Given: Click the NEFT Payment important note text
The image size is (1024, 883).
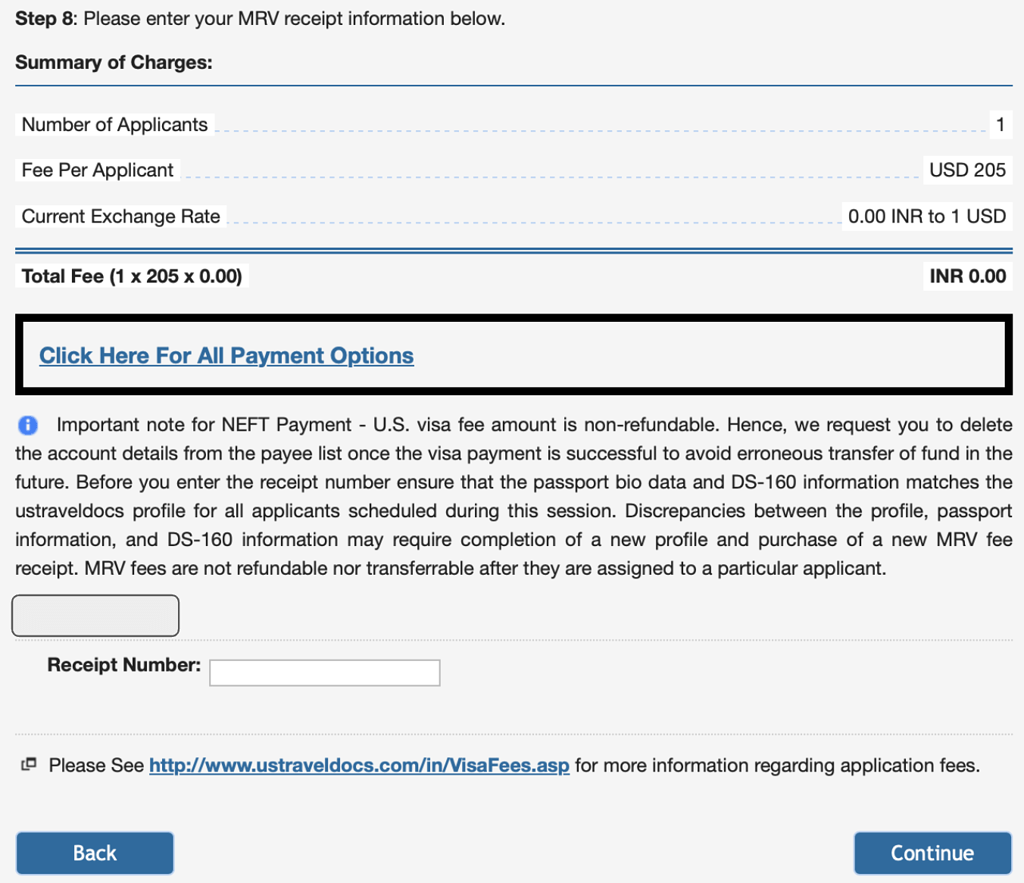Looking at the screenshot, I should tap(512, 495).
